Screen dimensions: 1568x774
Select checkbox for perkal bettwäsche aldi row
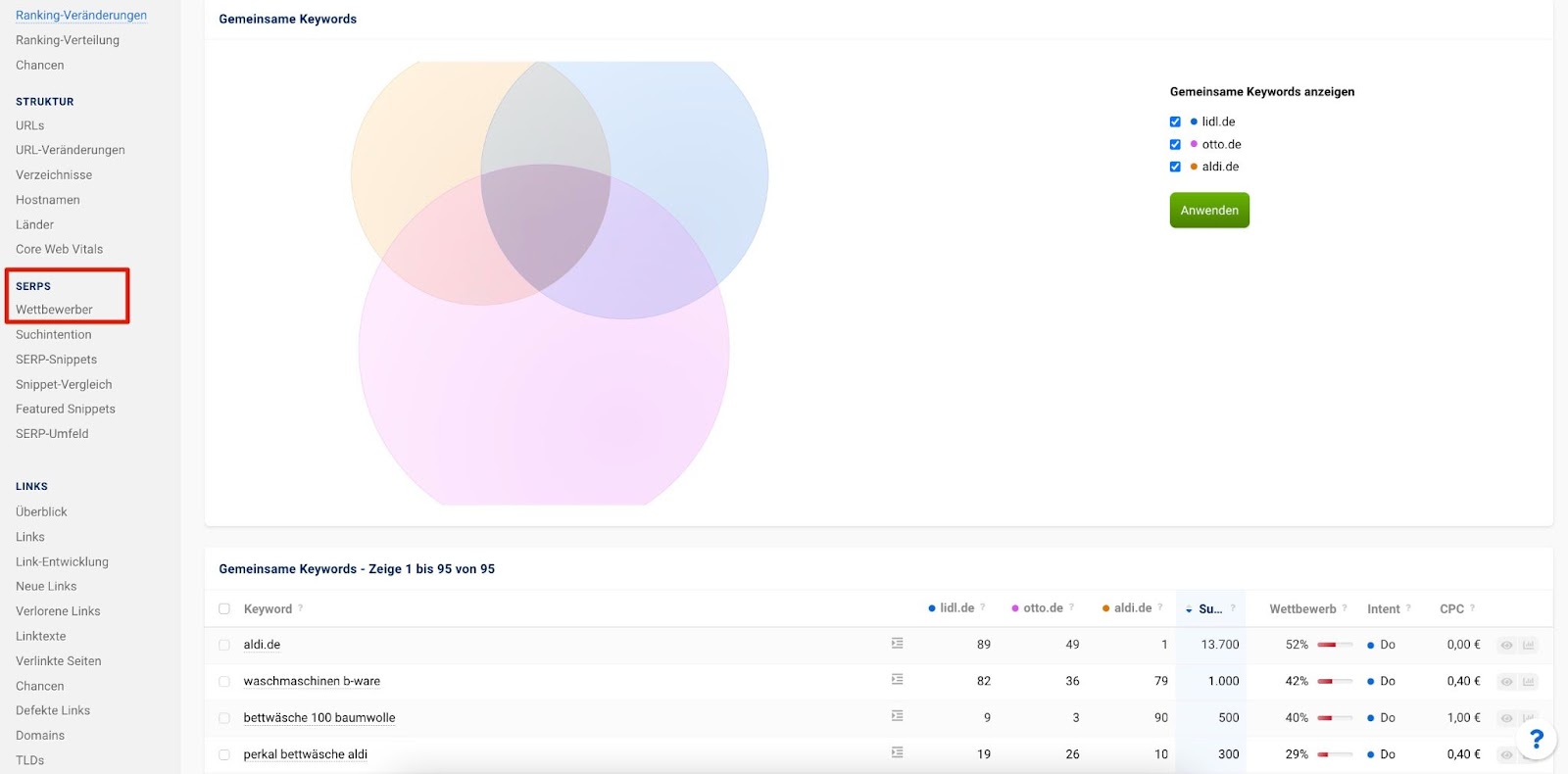[224, 754]
